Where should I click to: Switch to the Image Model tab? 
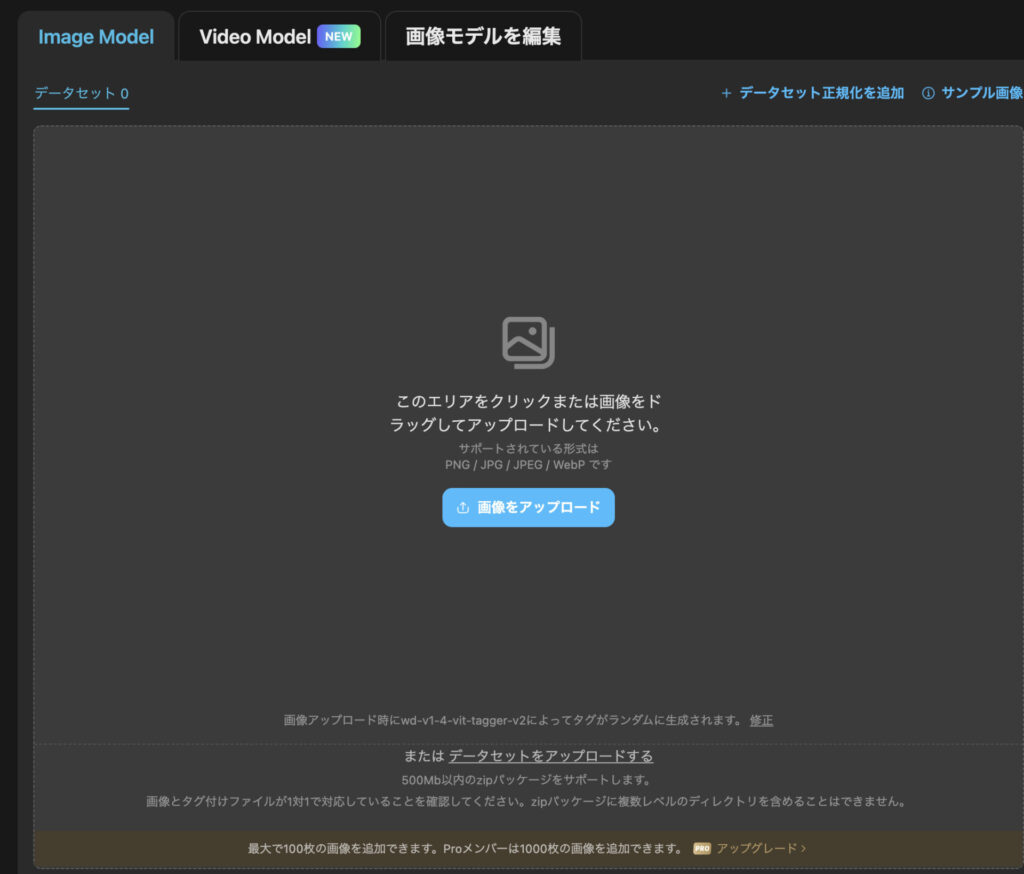click(96, 37)
